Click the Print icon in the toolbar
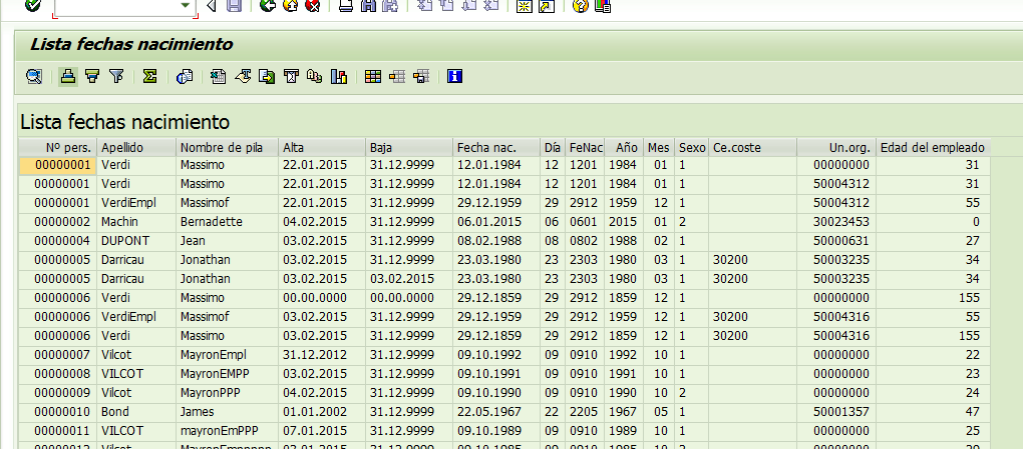Screen dimensions: 1023x449 coord(345,6)
